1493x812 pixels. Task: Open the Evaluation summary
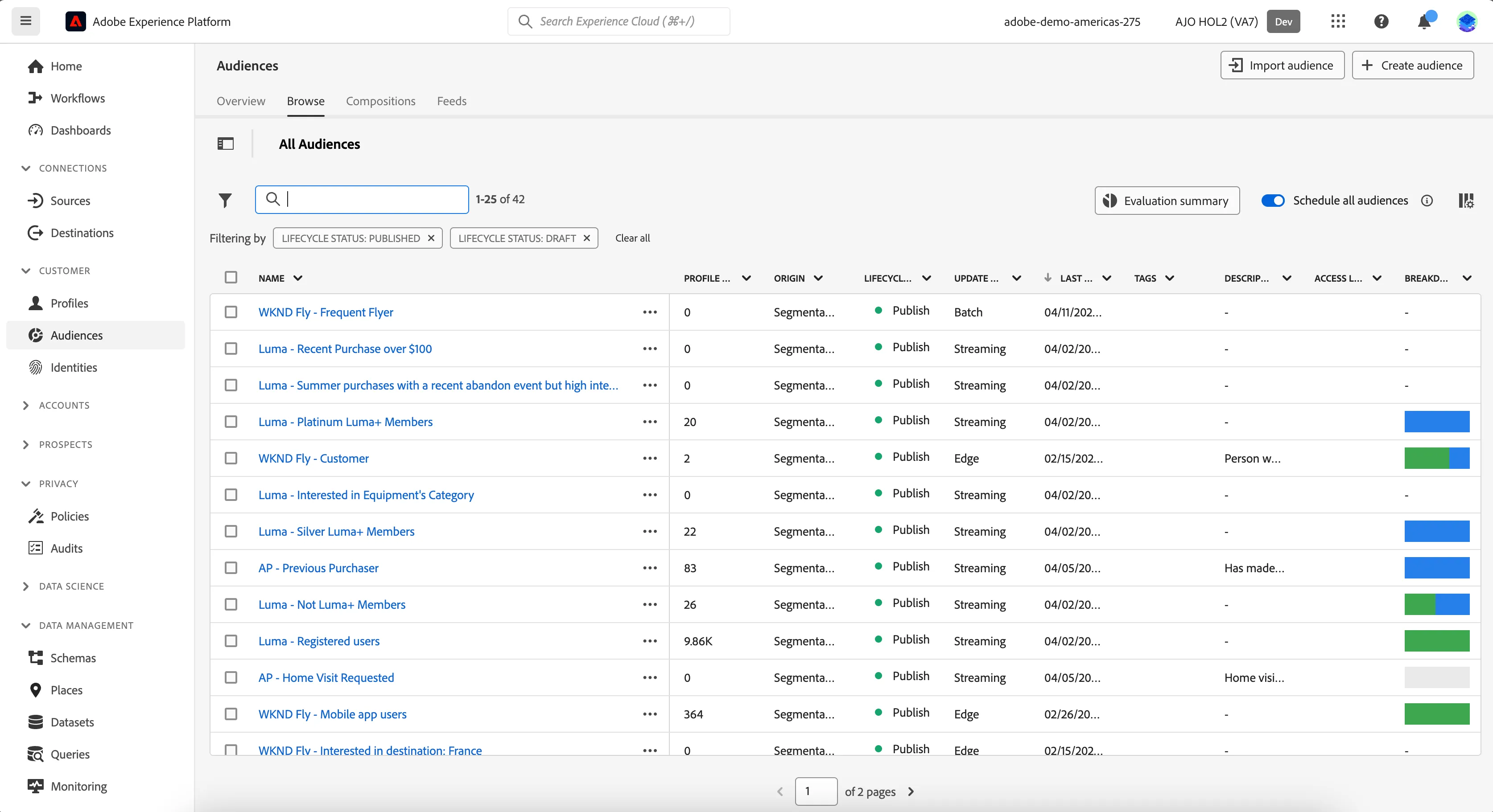click(x=1167, y=201)
